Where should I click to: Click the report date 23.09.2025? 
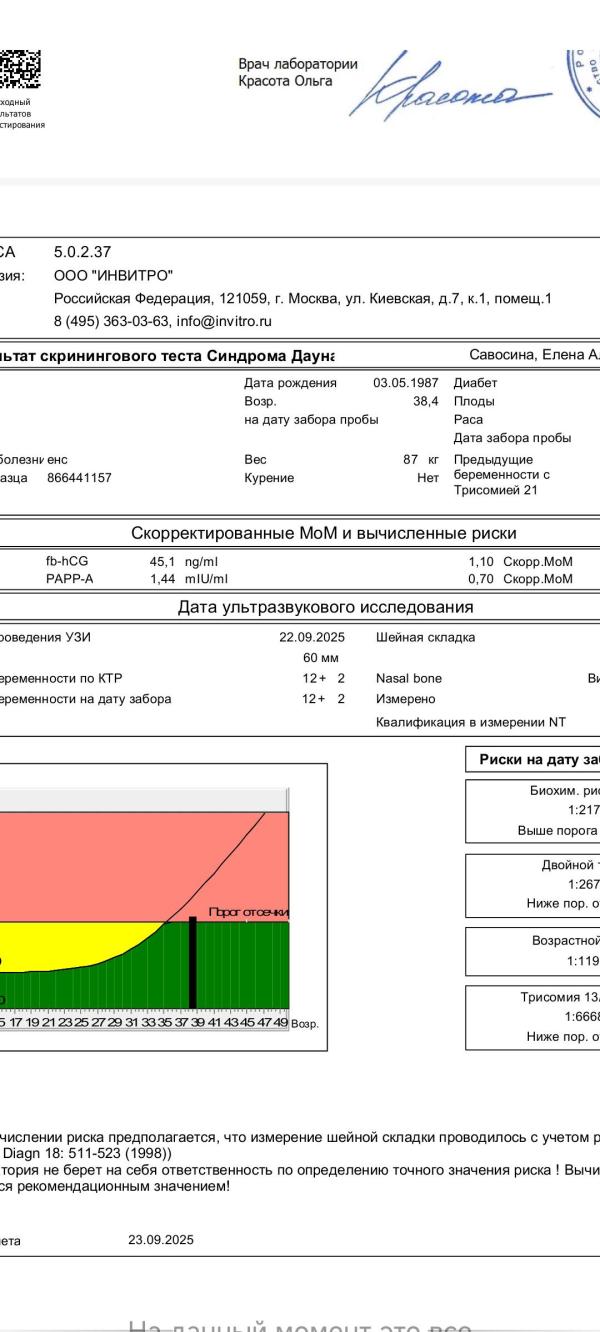pyautogui.click(x=161, y=1240)
